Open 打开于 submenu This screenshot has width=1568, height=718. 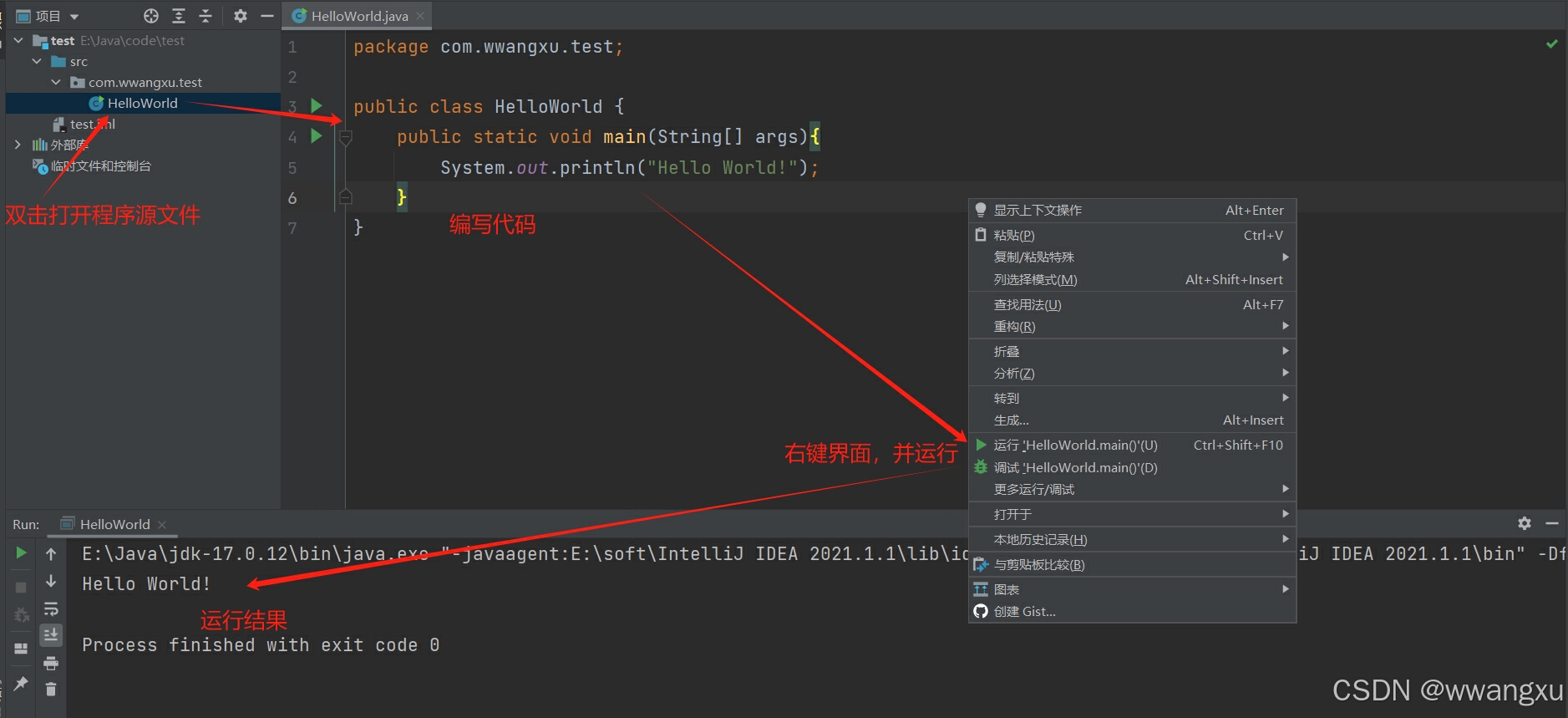[1132, 514]
